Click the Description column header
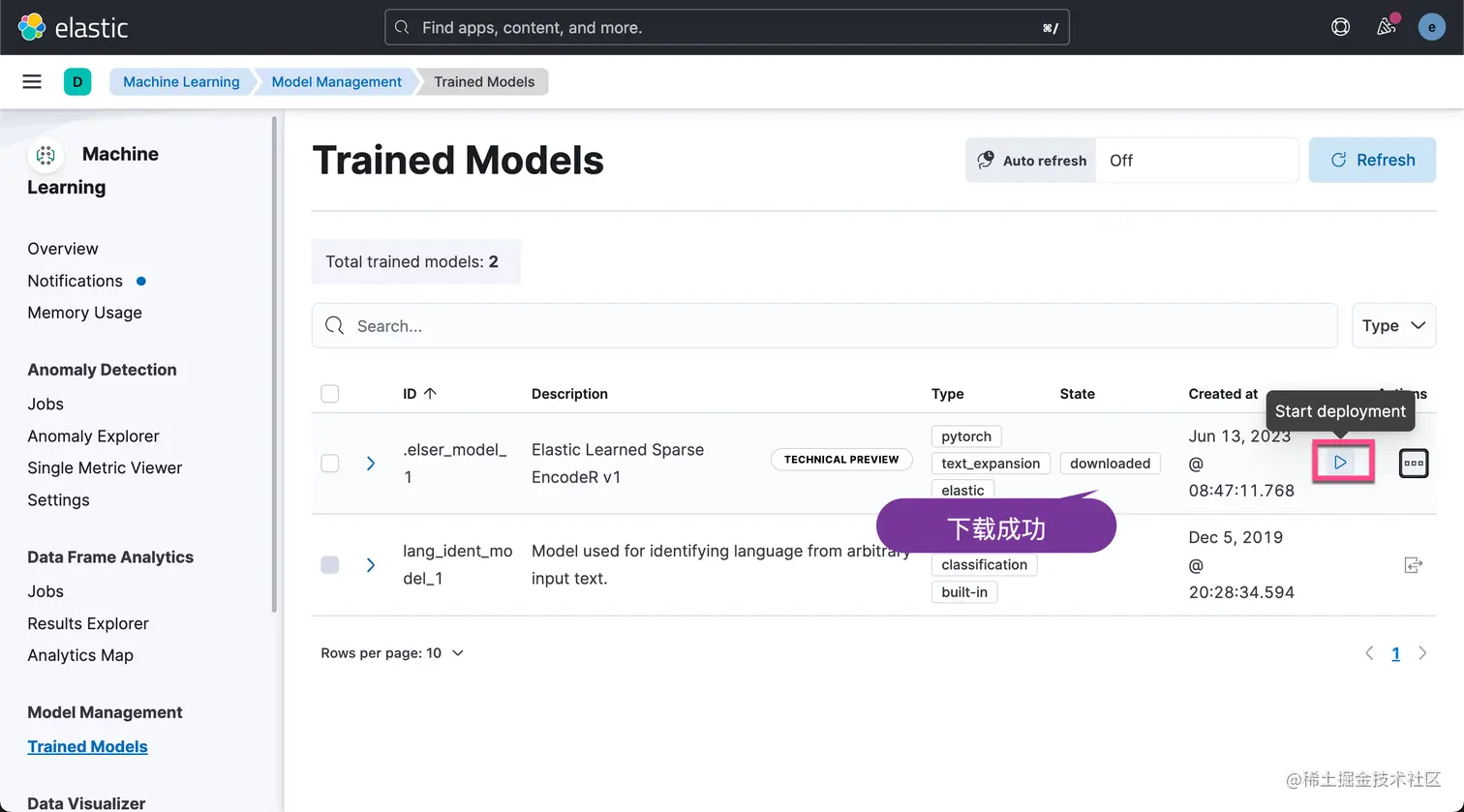The width and height of the screenshot is (1464, 812). point(569,394)
